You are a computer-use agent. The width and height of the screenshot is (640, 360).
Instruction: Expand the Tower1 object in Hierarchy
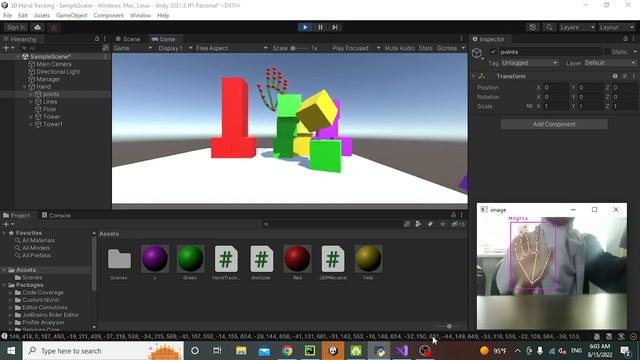pyautogui.click(x=31, y=124)
